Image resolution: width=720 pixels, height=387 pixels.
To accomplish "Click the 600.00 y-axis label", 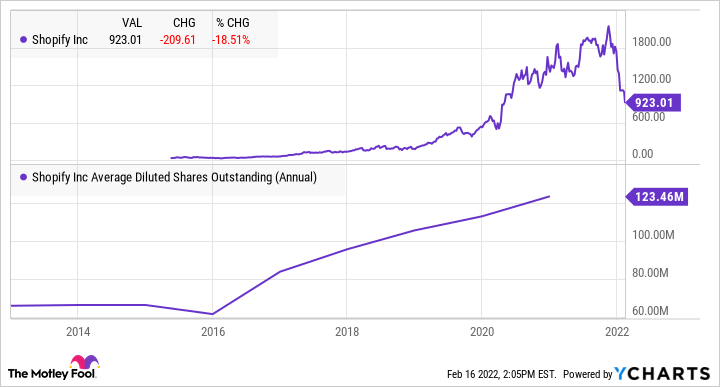I will click(x=648, y=117).
